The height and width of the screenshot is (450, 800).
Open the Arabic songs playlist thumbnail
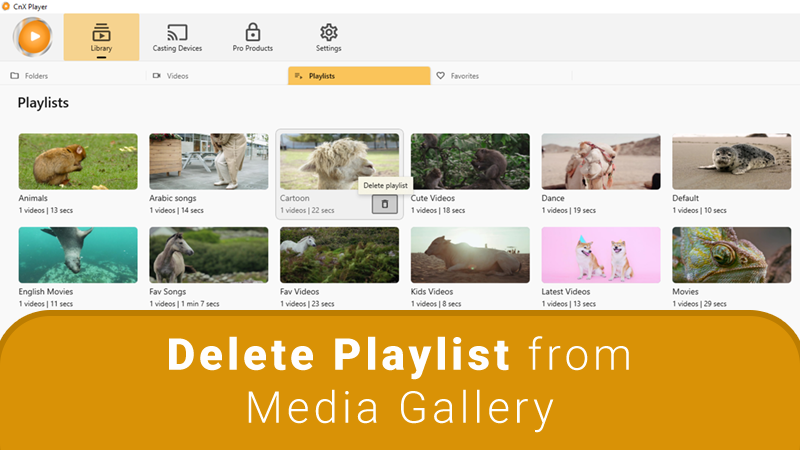click(x=209, y=161)
